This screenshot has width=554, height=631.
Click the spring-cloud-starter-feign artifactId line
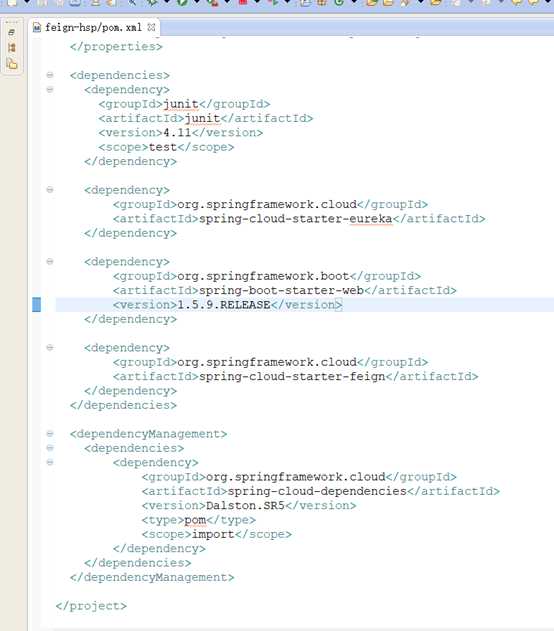295,377
